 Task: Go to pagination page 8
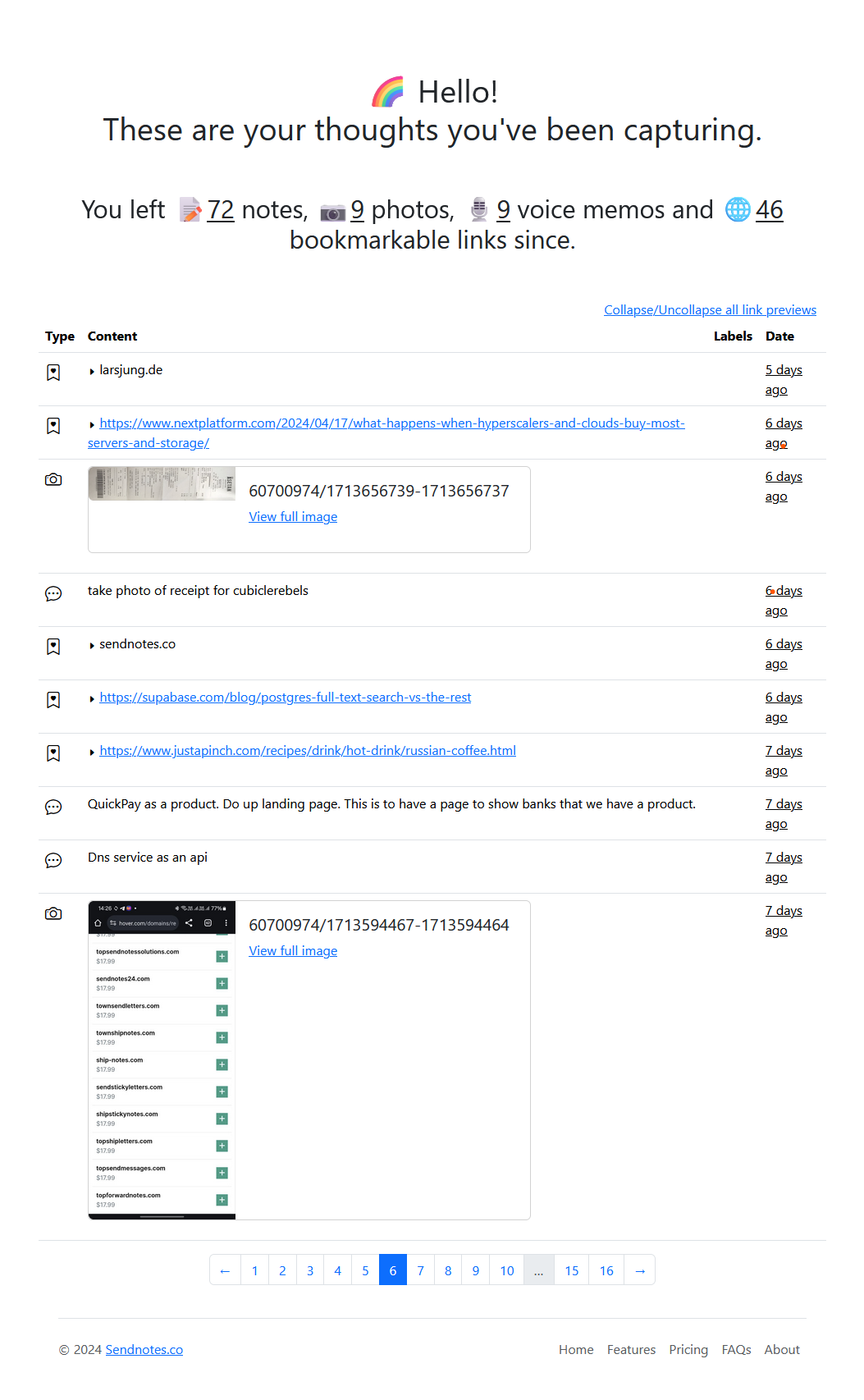click(x=448, y=1270)
